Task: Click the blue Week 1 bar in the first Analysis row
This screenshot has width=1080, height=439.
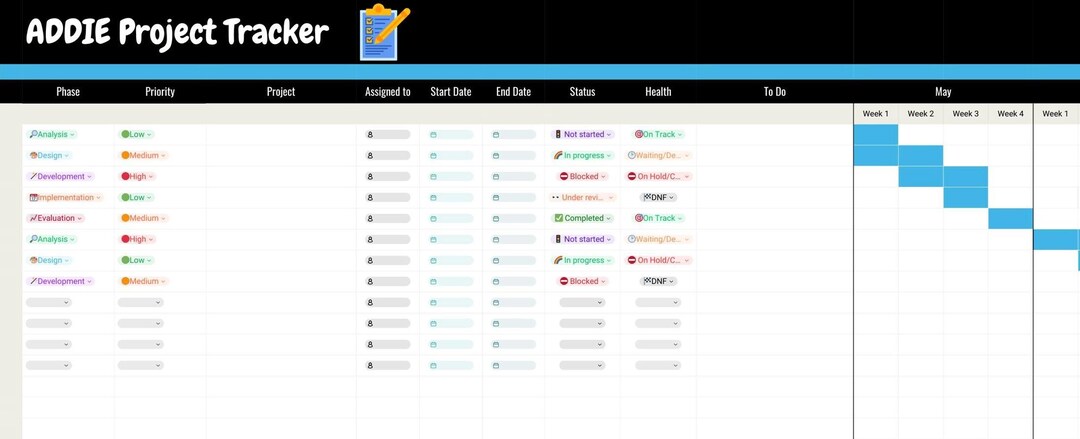Action: coord(876,134)
